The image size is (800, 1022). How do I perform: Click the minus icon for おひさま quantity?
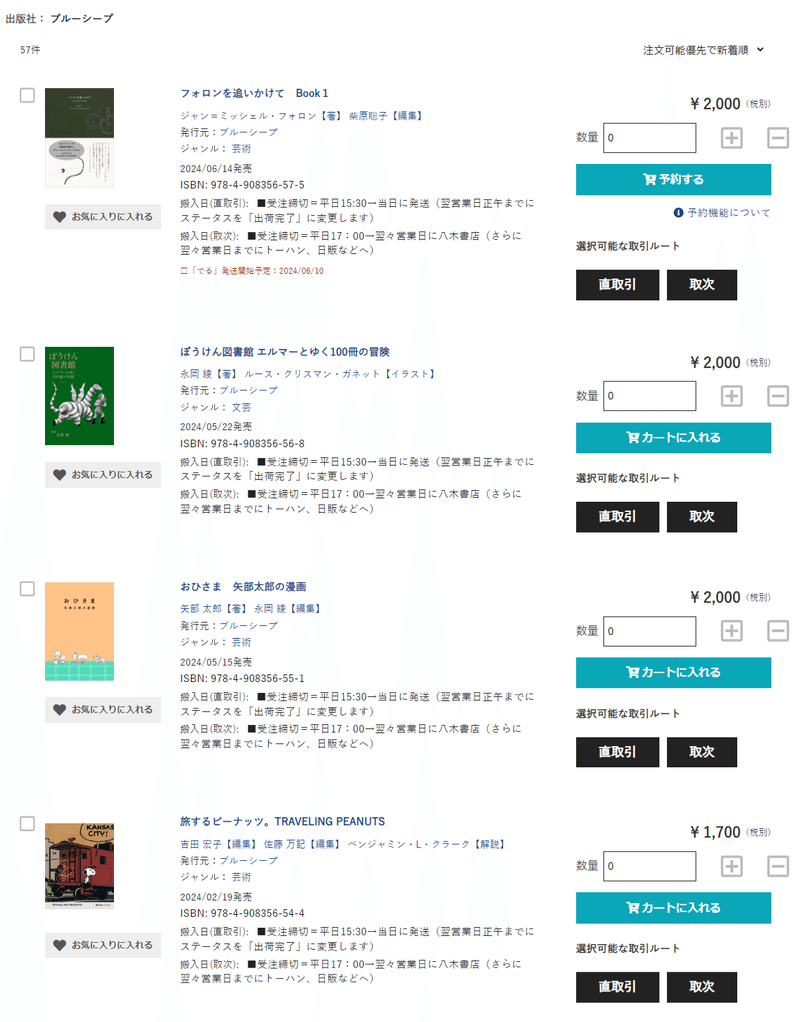(x=778, y=631)
